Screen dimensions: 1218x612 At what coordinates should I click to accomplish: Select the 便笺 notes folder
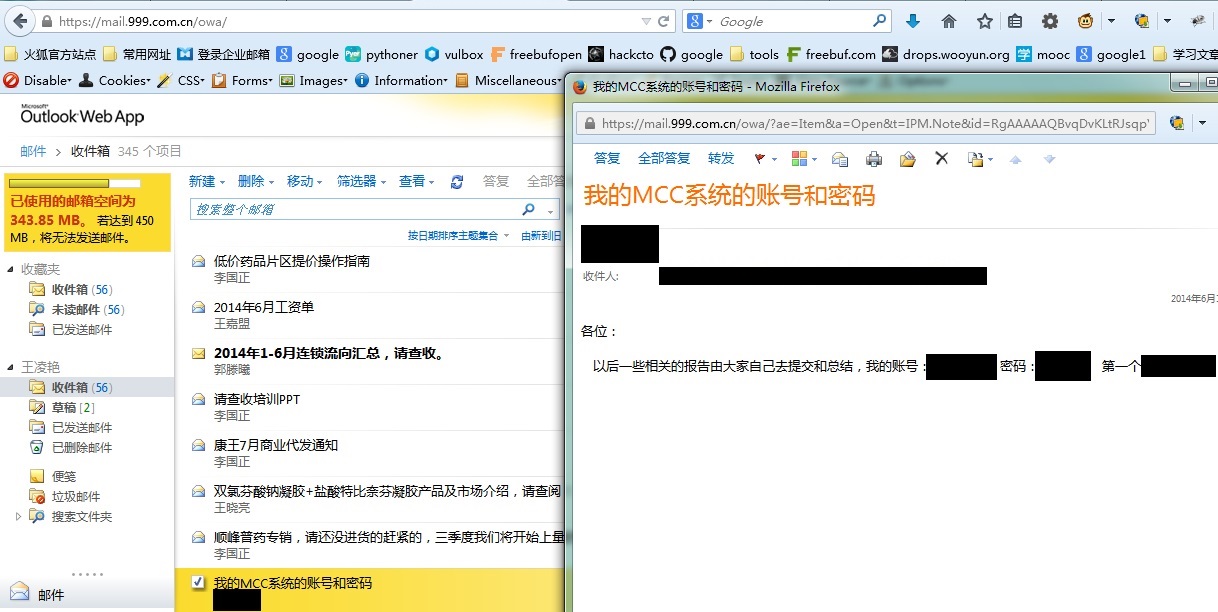click(x=53, y=477)
